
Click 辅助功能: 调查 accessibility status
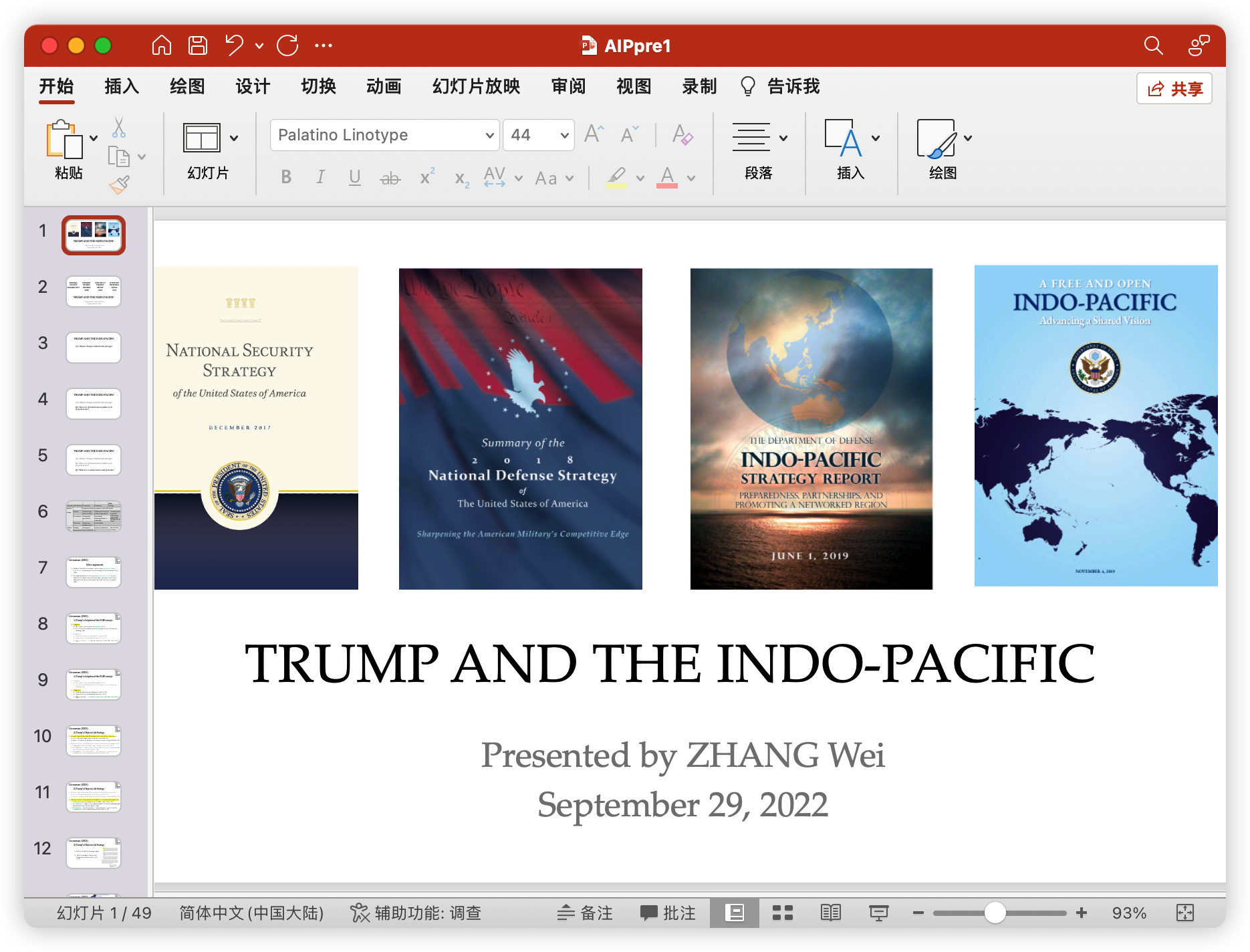[x=416, y=913]
